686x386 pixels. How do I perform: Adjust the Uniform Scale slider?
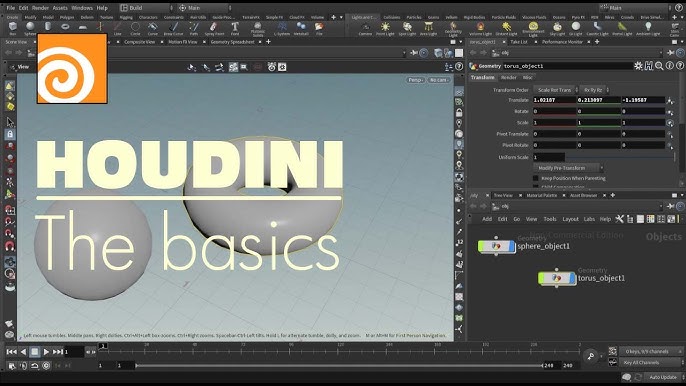coord(620,157)
